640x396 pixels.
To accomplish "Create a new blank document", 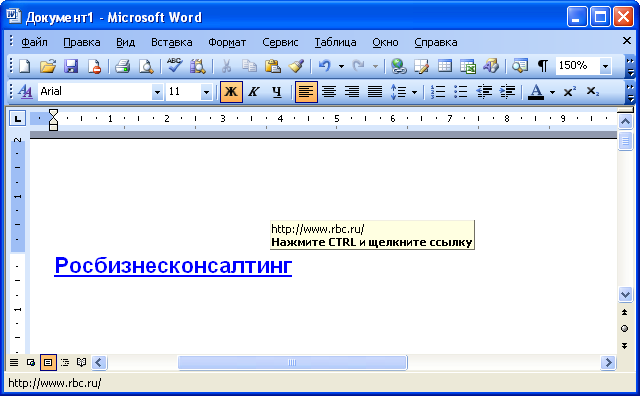I will coord(25,66).
